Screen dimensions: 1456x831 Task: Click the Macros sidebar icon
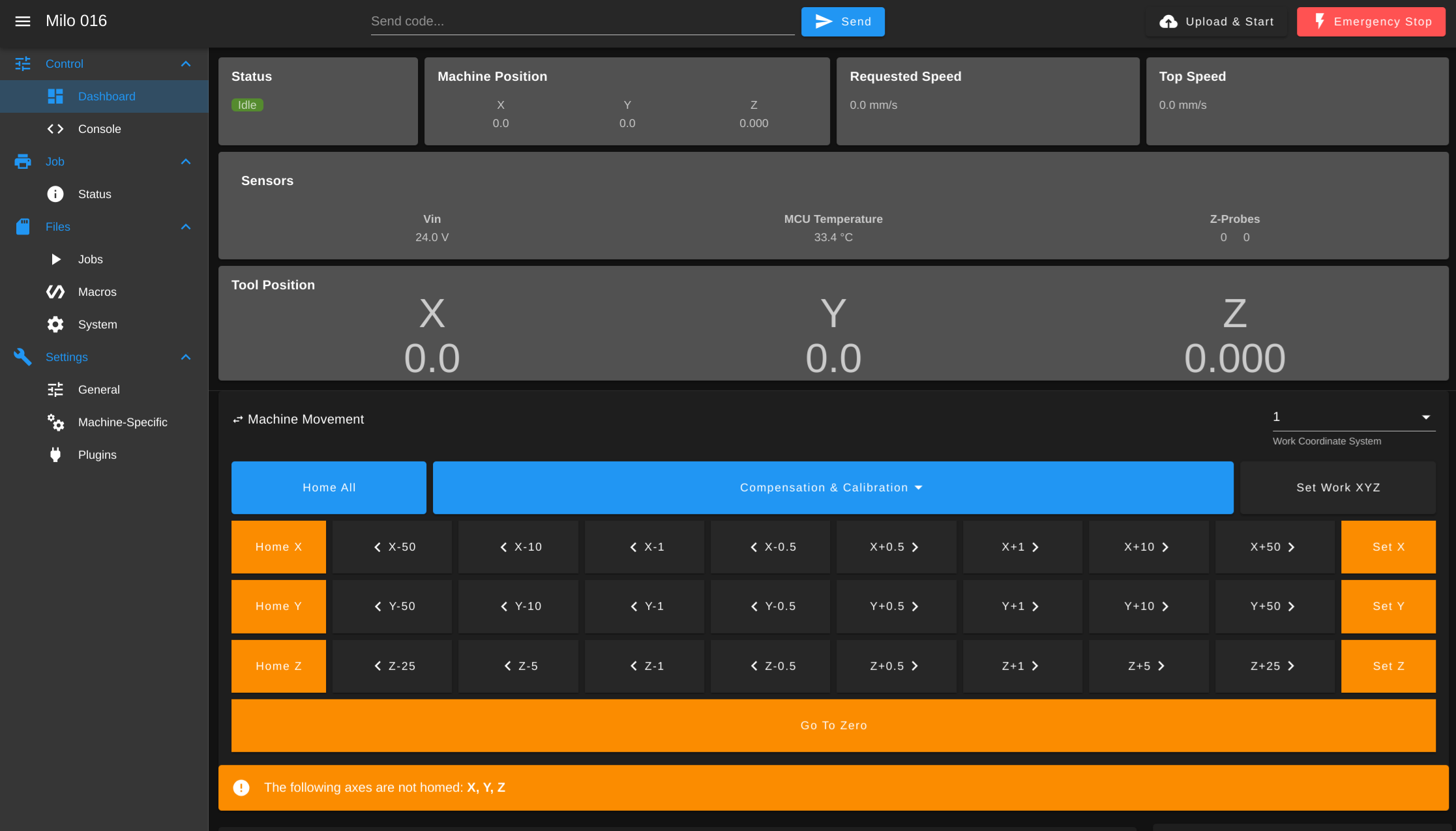coord(54,291)
